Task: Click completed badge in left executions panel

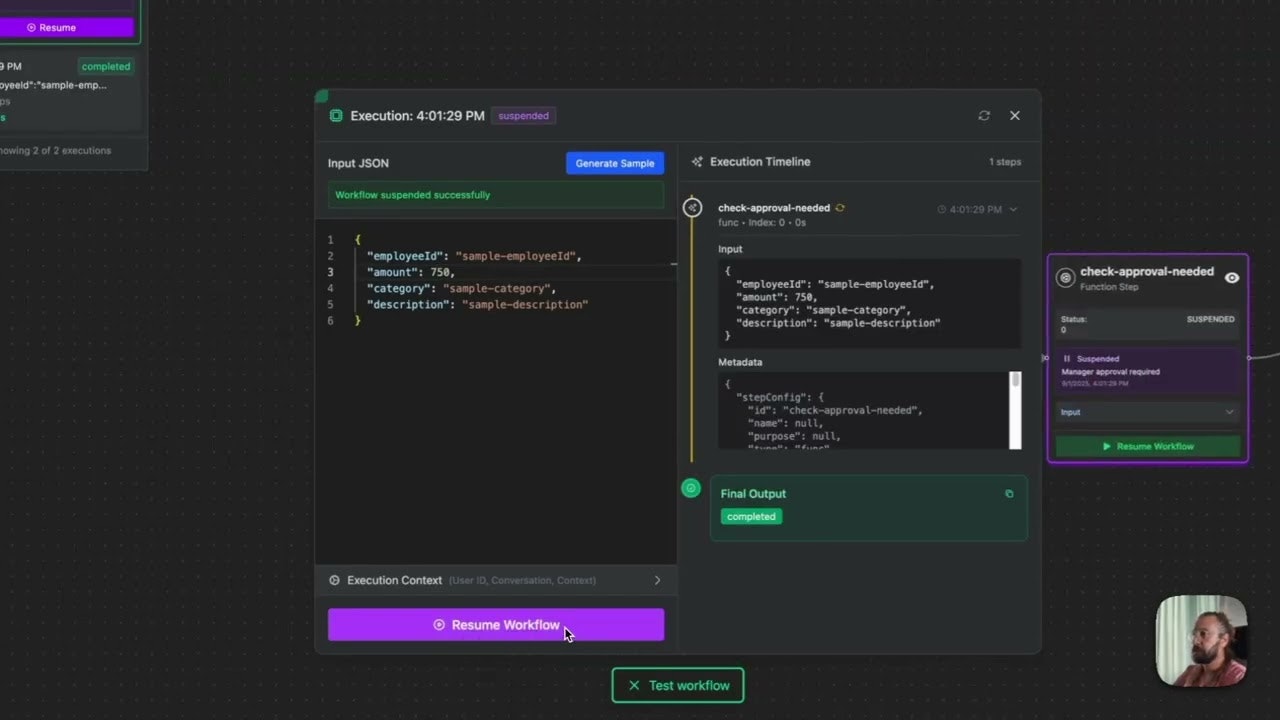Action: 106,67
